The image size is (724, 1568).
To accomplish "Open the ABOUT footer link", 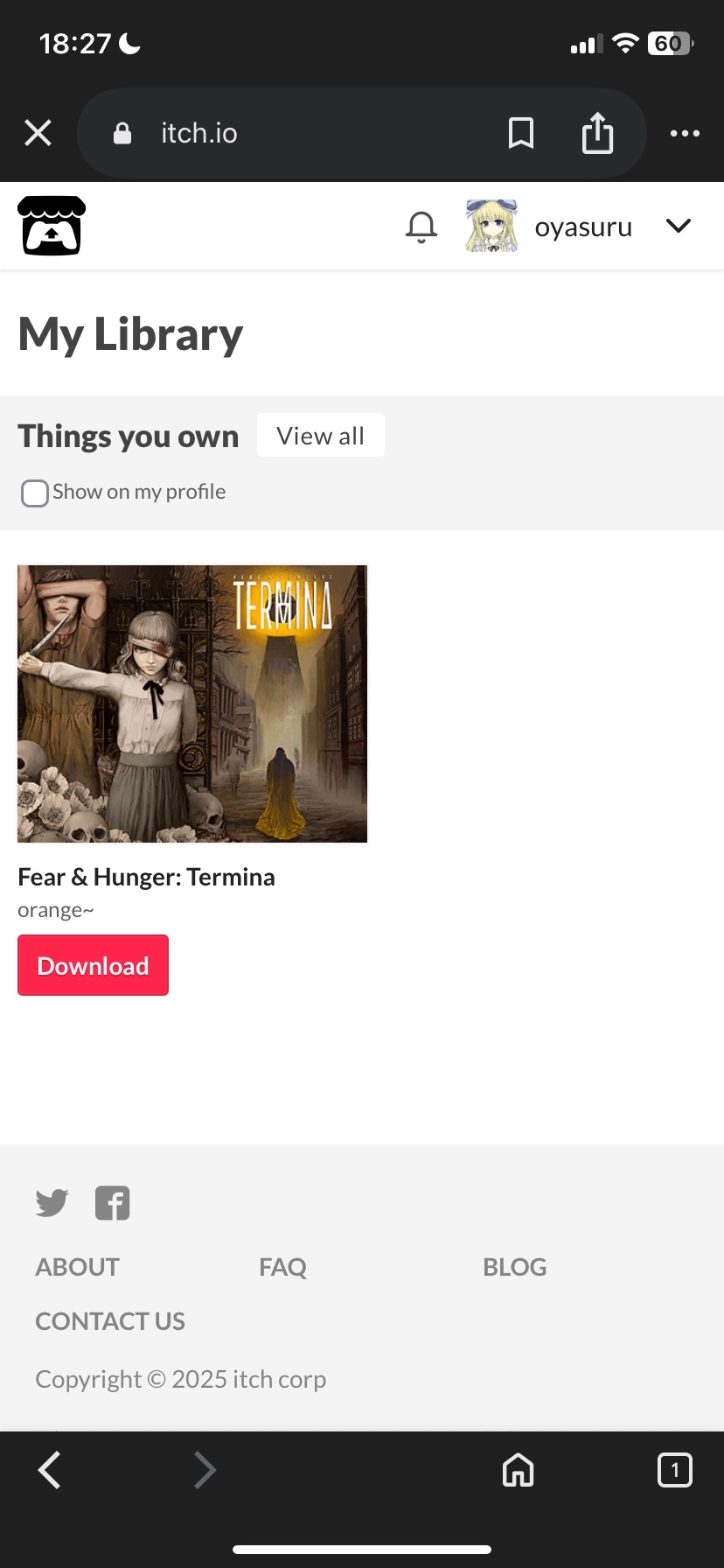I will pyautogui.click(x=77, y=1267).
